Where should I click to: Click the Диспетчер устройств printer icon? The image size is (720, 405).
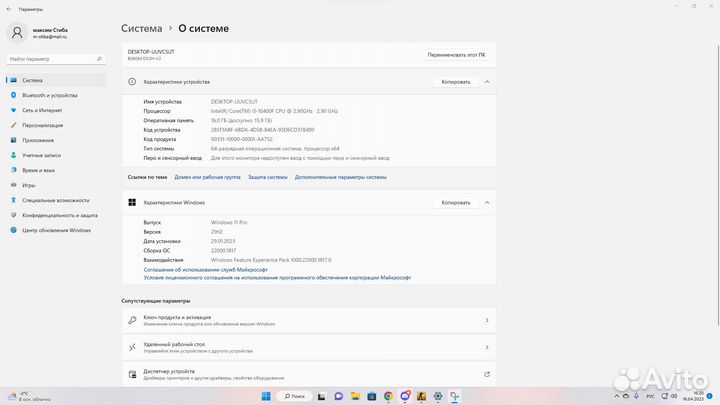[x=132, y=374]
